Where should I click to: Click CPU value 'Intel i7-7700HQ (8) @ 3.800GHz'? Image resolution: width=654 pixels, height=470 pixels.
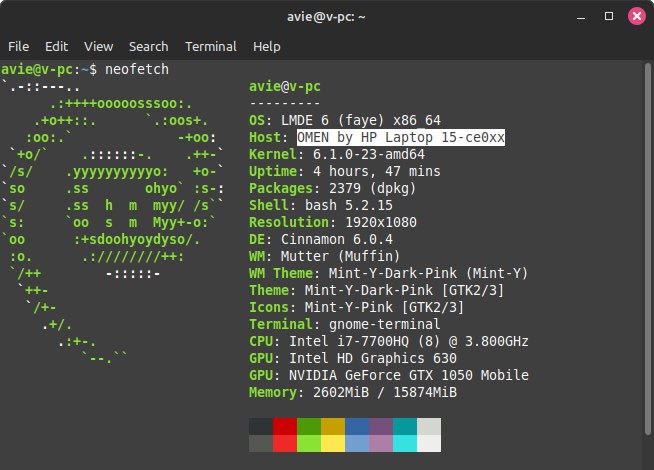coord(409,341)
